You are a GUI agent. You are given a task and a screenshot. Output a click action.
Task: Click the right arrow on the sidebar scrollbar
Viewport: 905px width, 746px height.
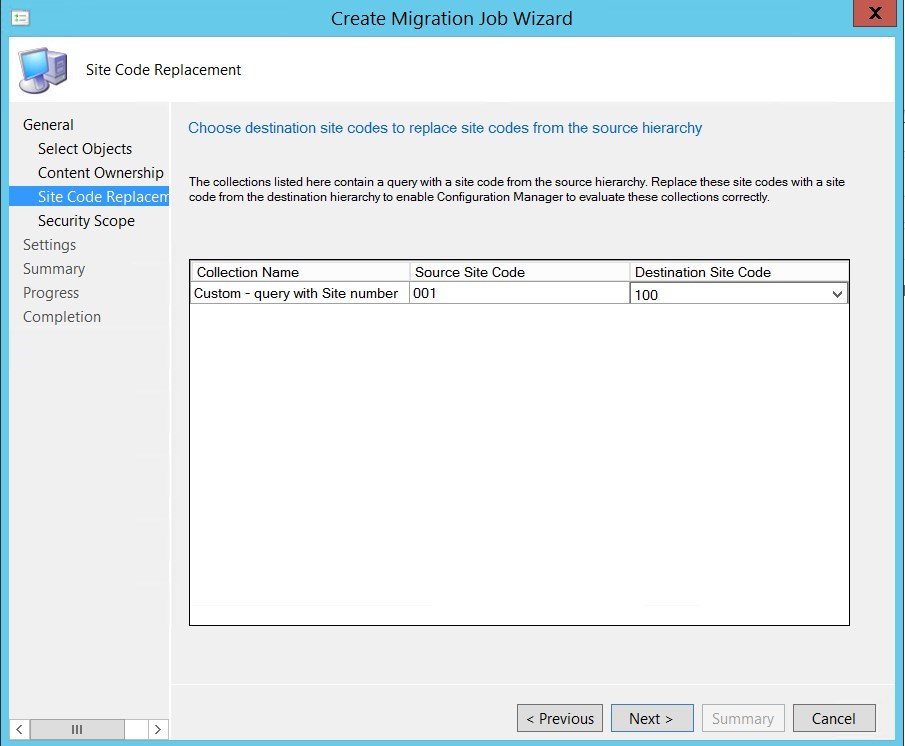click(x=157, y=730)
